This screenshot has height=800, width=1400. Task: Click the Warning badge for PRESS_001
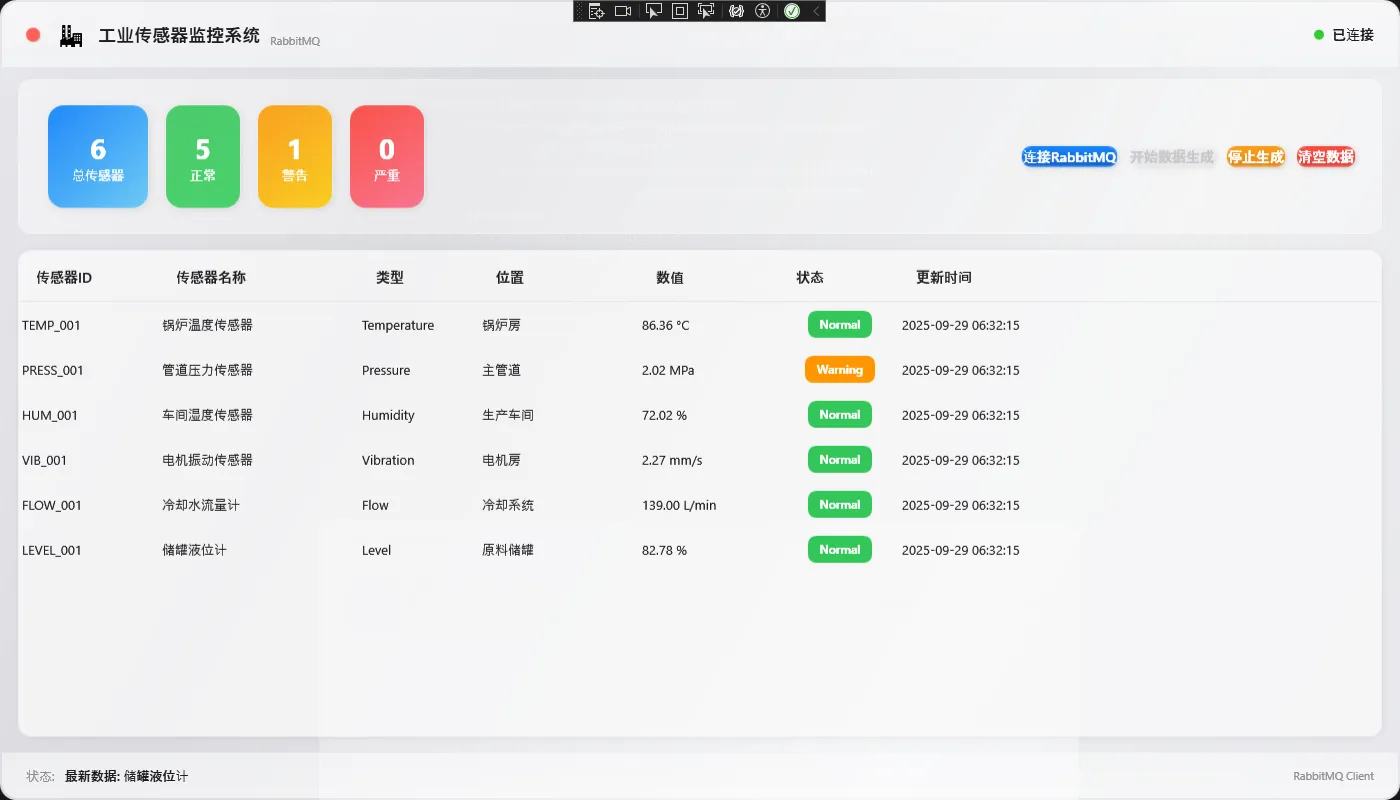[839, 370]
